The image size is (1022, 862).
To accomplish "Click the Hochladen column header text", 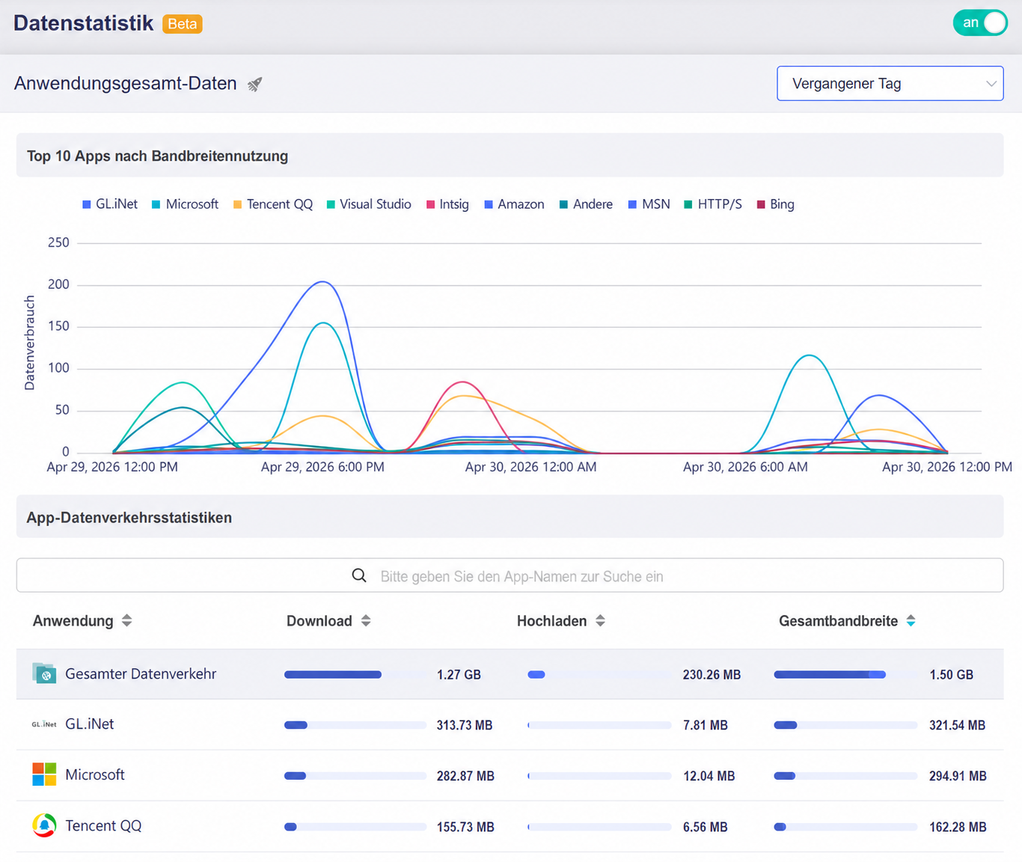I will coord(552,621).
